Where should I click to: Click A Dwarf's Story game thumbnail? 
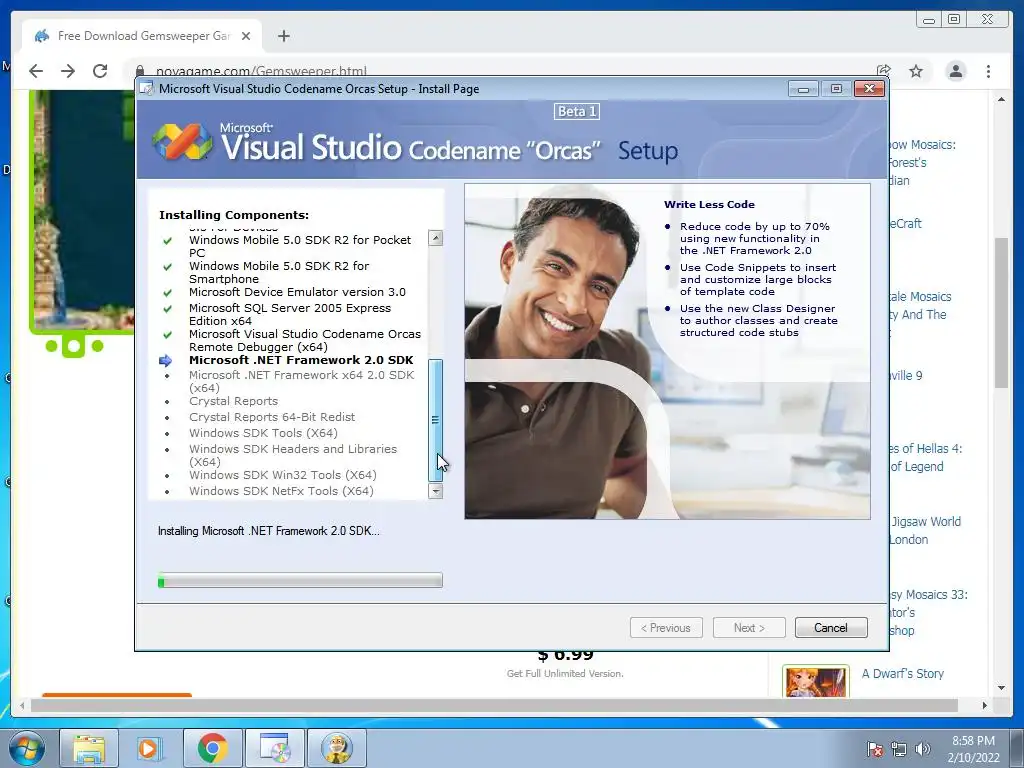pos(816,682)
